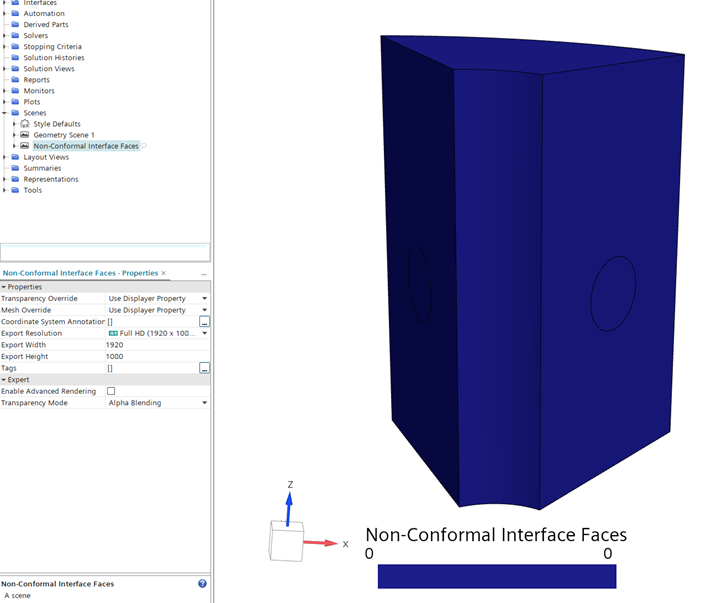Select the Automation folder icon

coord(15,13)
